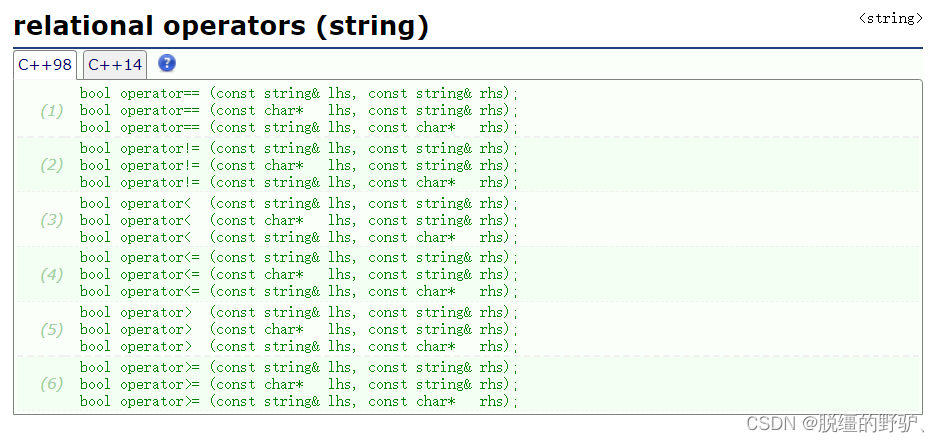Click the blue question mark help icon
This screenshot has width=939, height=442.
[167, 64]
